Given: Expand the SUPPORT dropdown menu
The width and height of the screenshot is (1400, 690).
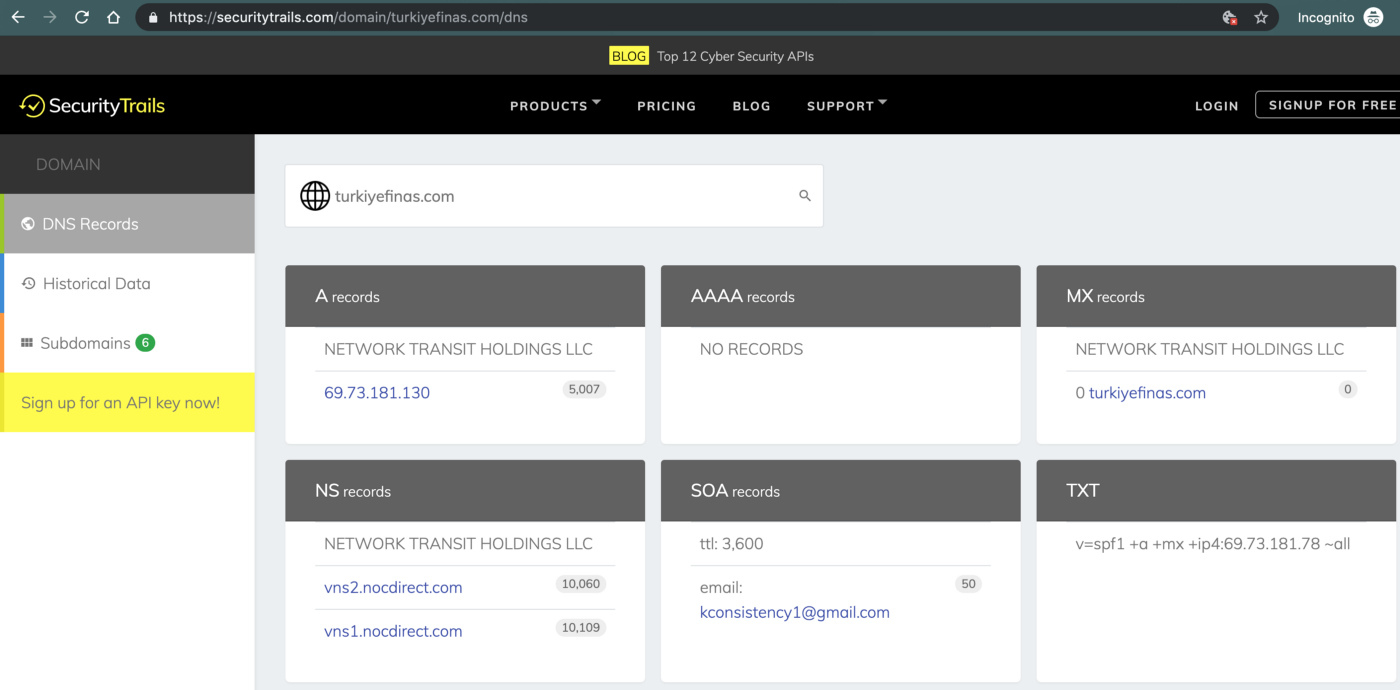Looking at the screenshot, I should pos(847,105).
